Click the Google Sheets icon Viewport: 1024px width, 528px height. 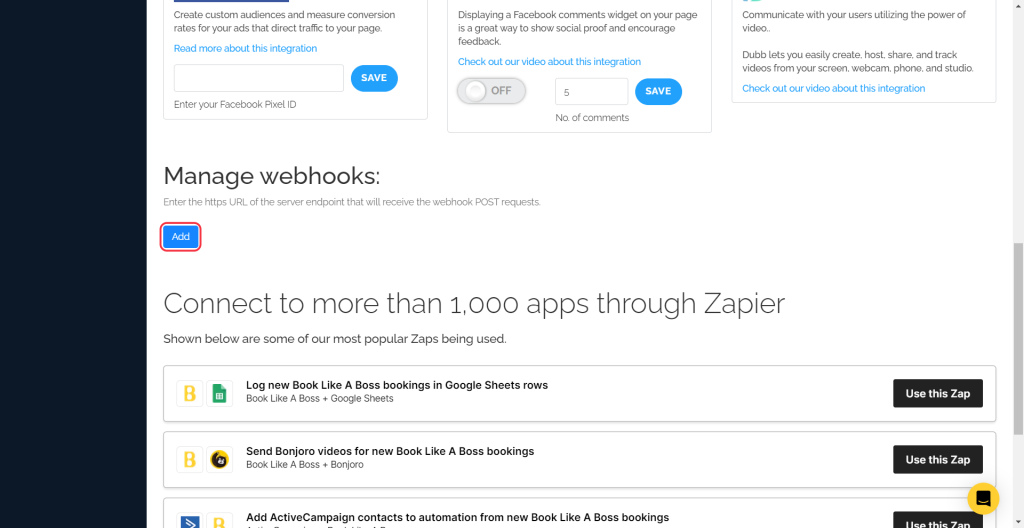(220, 394)
